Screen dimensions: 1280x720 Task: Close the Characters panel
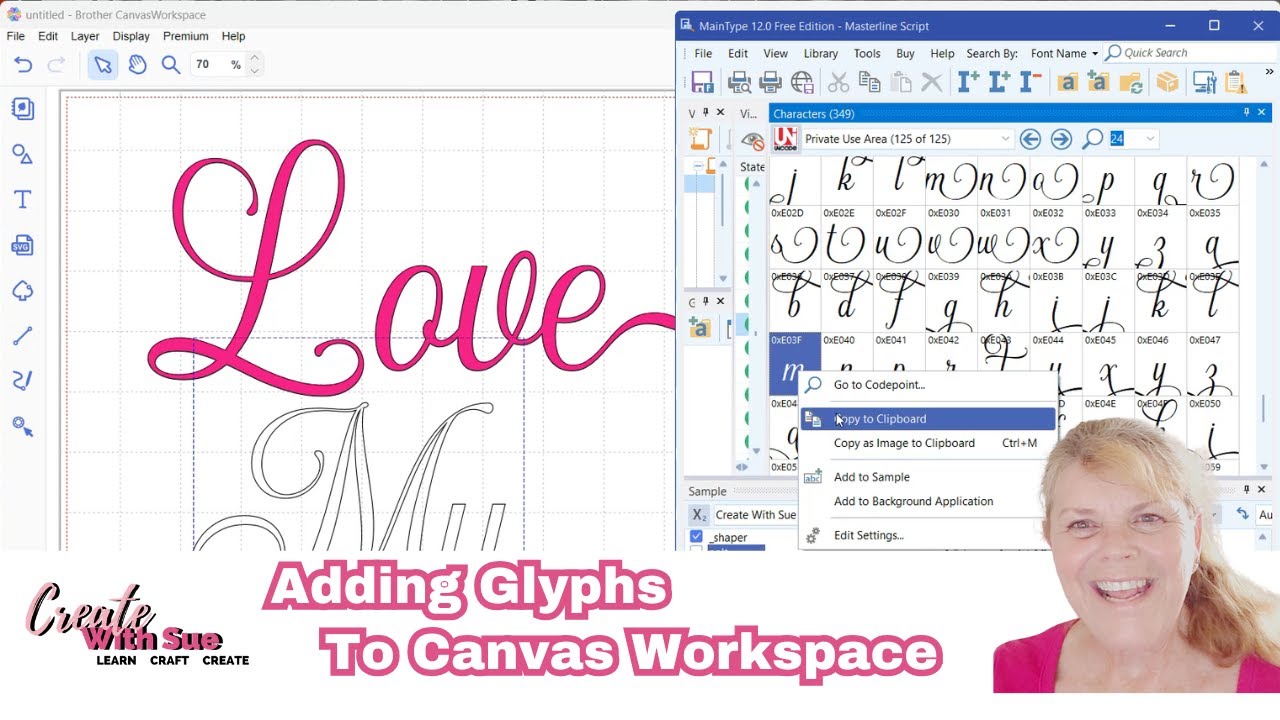1262,113
